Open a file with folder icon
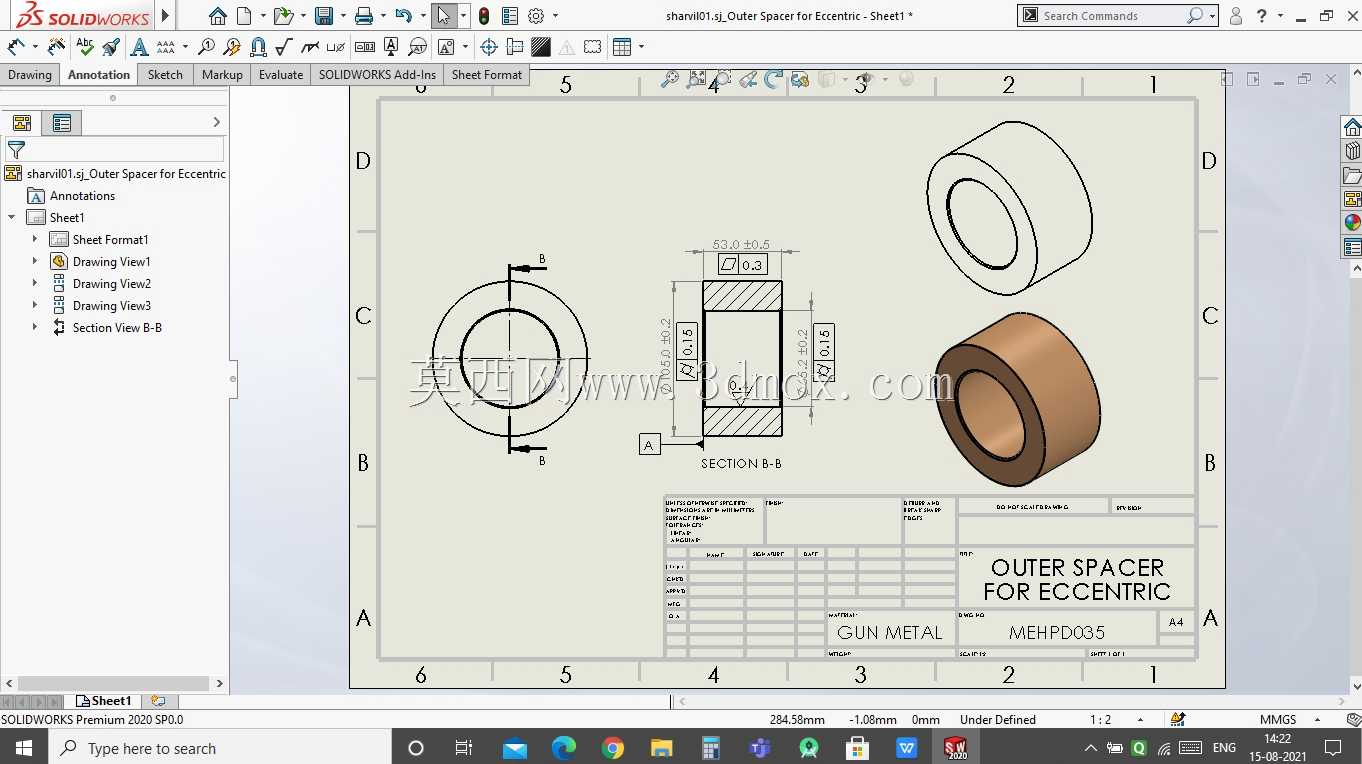1362x764 pixels. [x=283, y=16]
